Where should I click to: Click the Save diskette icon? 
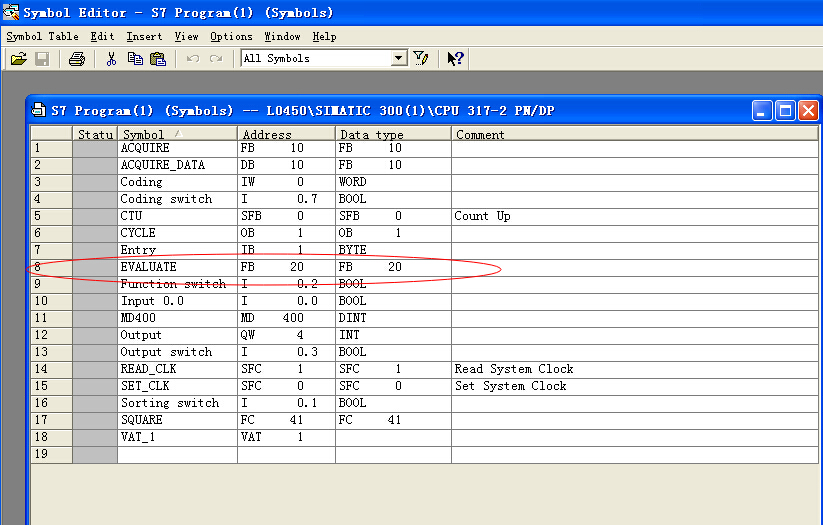coord(42,58)
